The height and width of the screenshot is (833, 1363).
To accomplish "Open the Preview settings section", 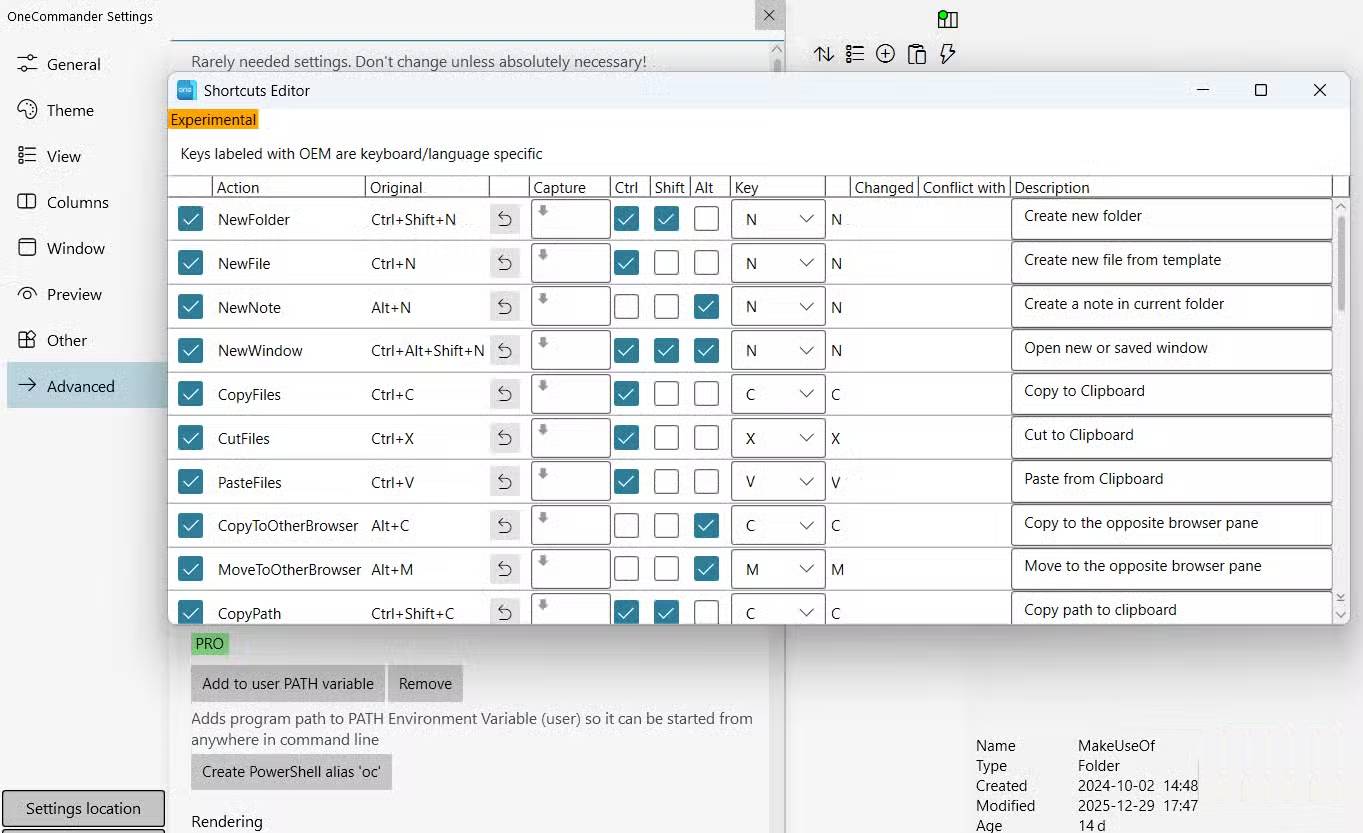I will [x=74, y=295].
